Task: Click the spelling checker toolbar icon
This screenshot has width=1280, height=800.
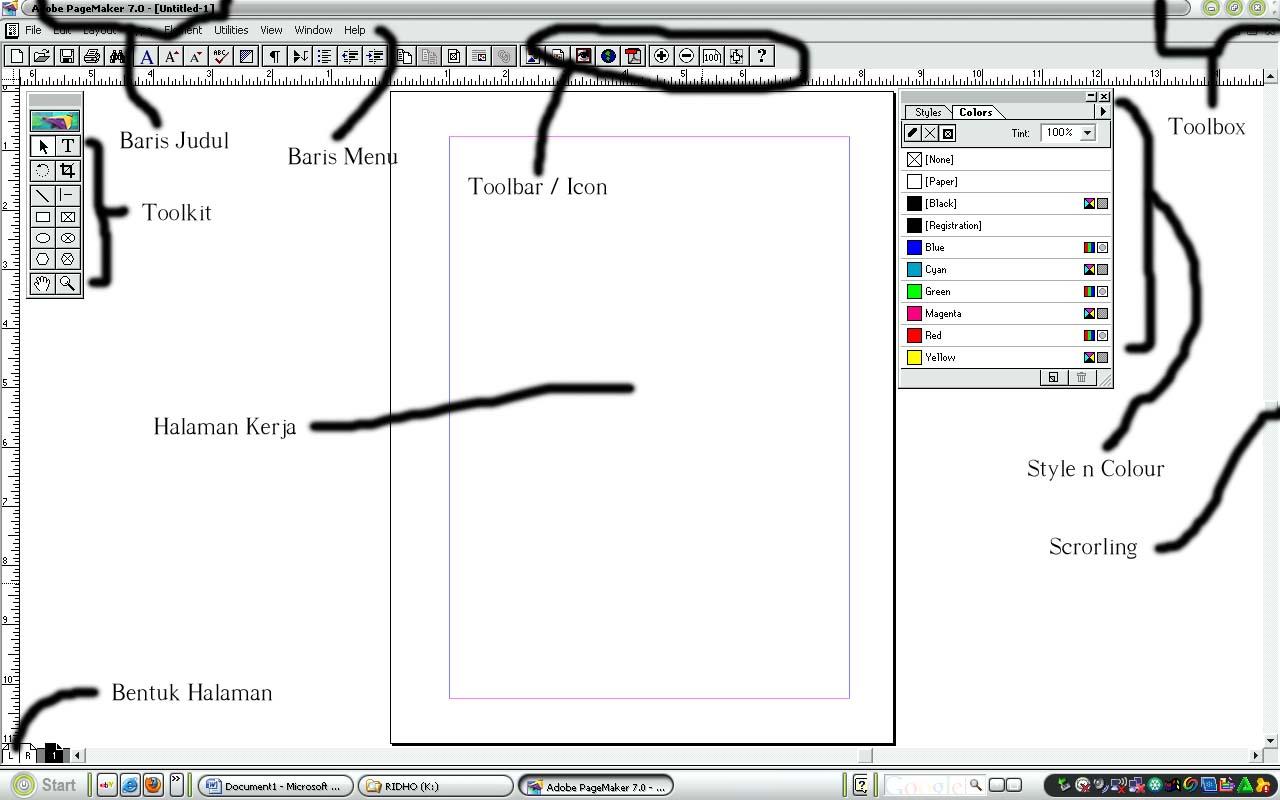Action: point(220,56)
